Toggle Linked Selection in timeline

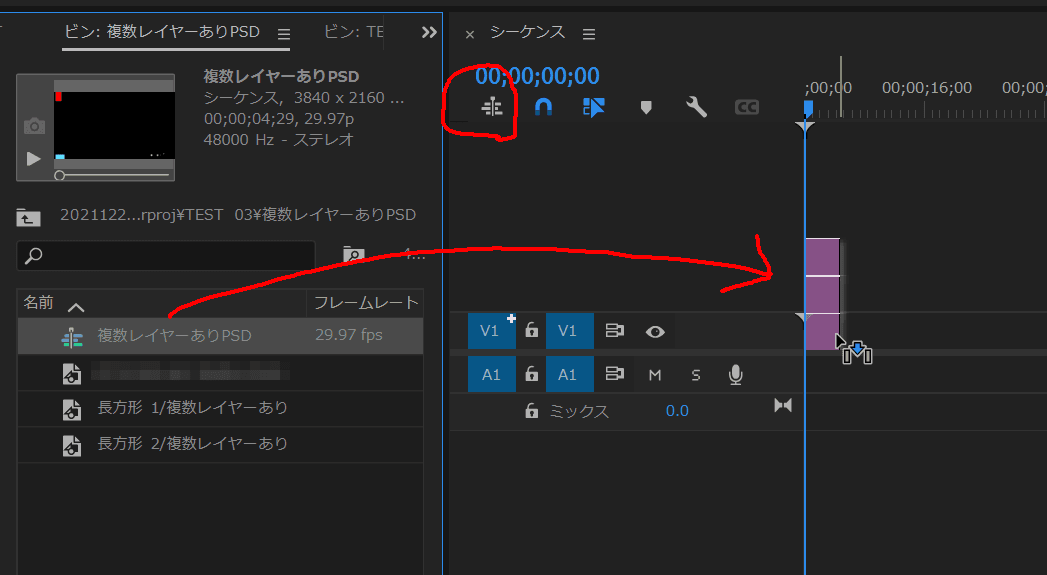click(593, 107)
